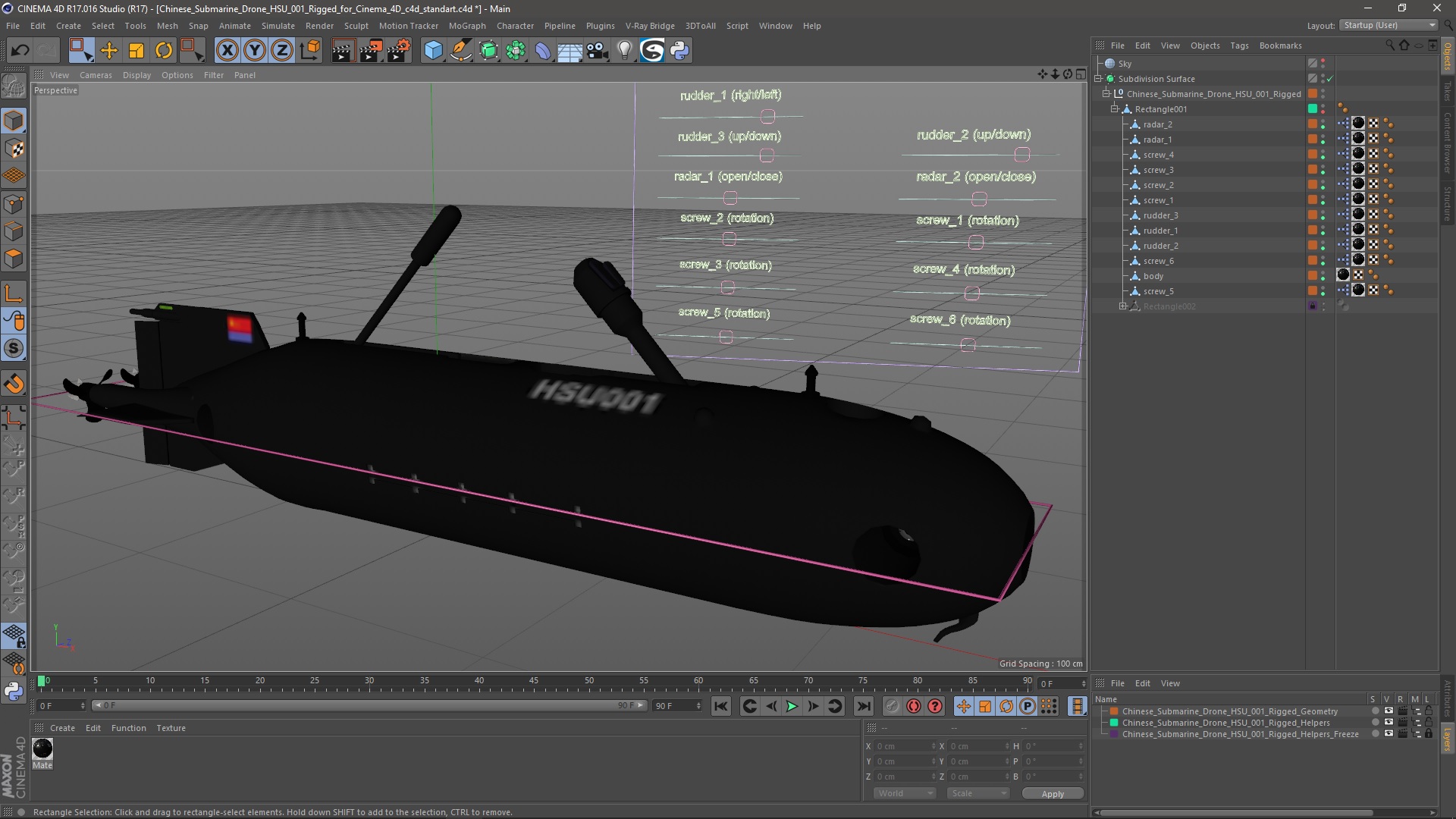1456x819 pixels.
Task: Click the coordinate system icon
Action: coord(309,51)
